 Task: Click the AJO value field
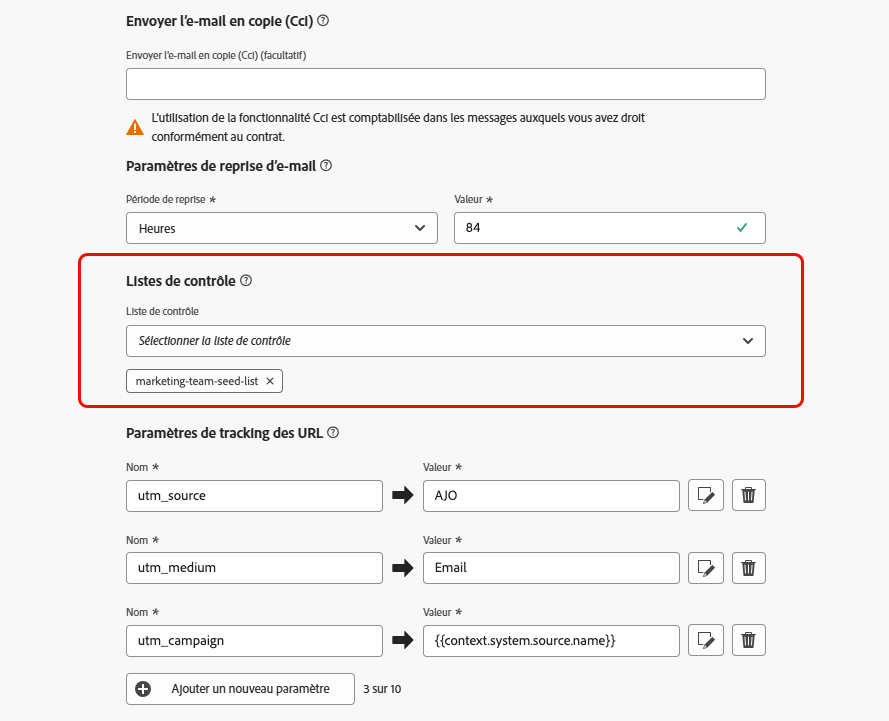(x=551, y=496)
